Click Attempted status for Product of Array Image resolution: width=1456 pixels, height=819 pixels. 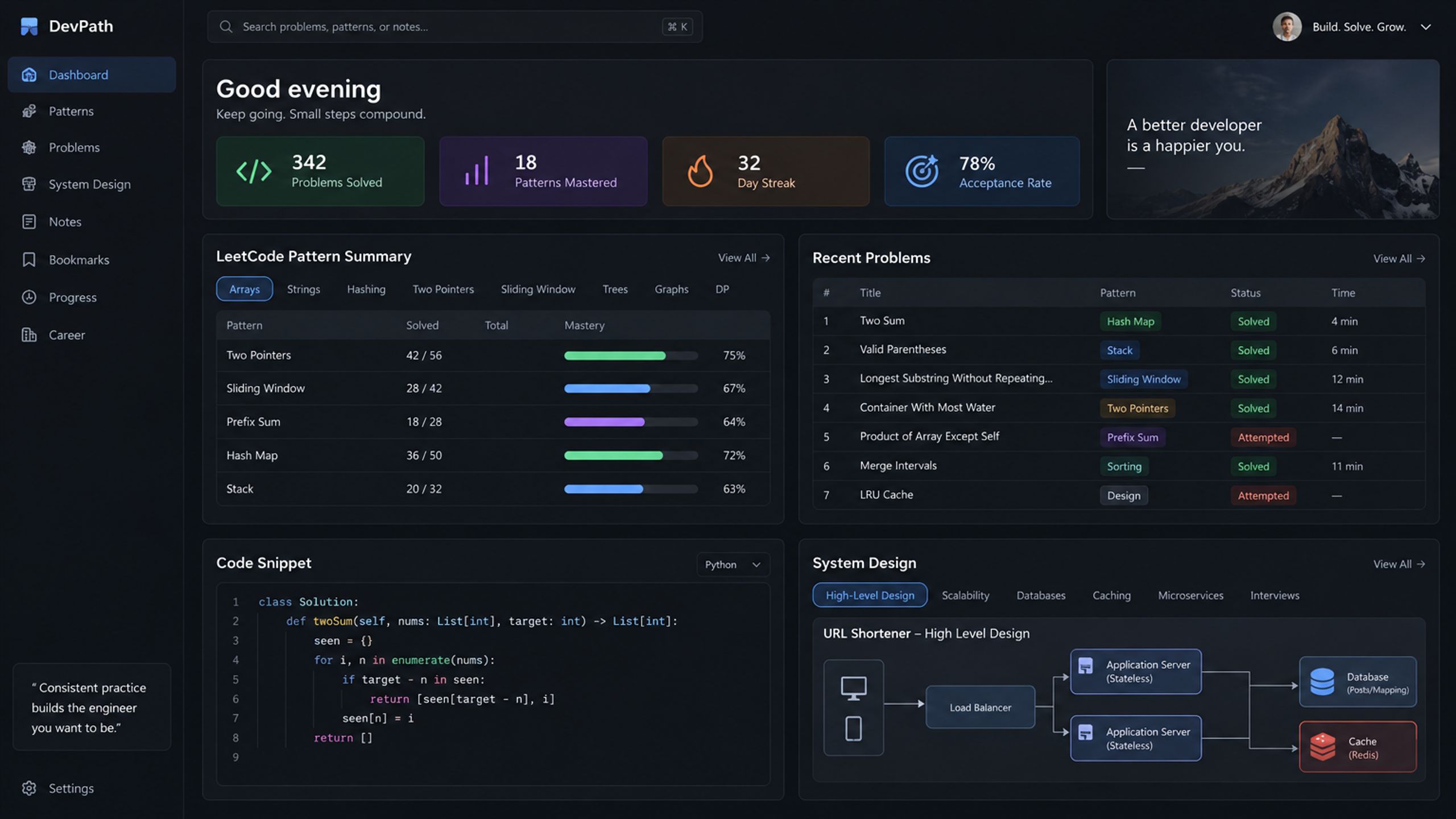(x=1263, y=437)
